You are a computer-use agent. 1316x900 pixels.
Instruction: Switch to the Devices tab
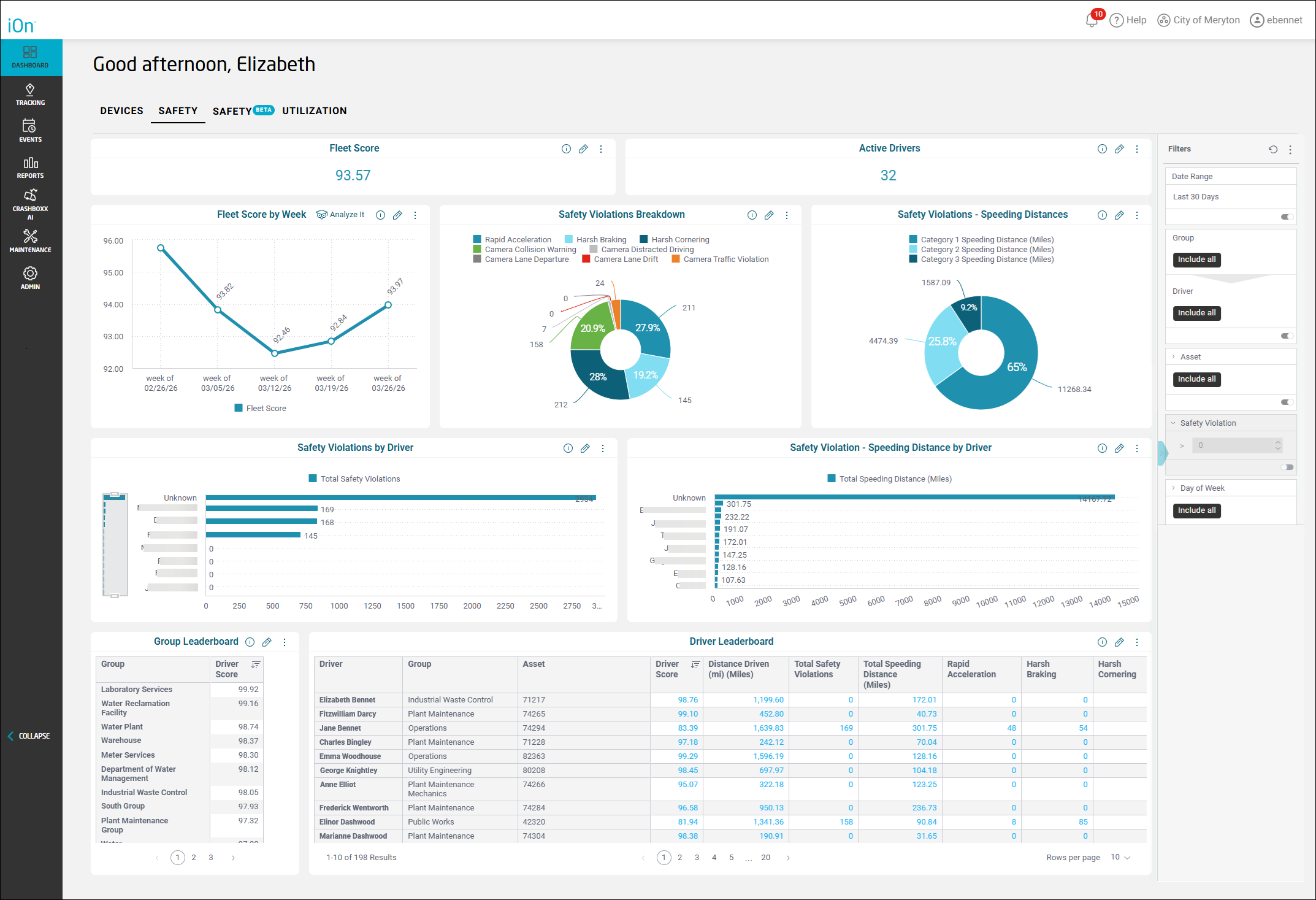(x=121, y=111)
